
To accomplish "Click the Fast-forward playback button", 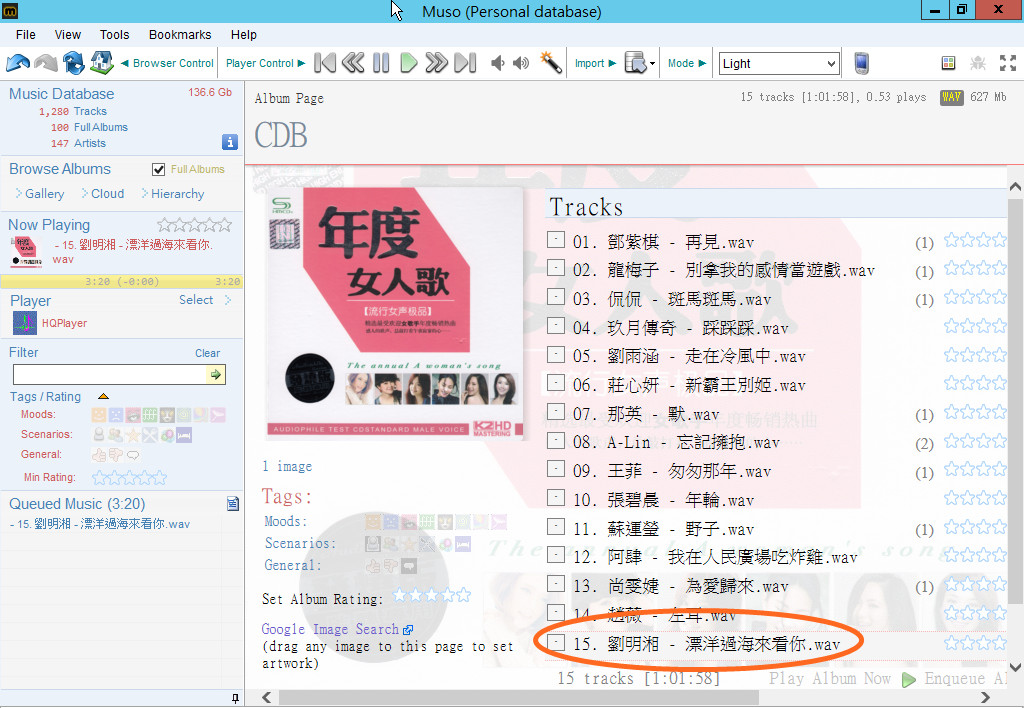I will coord(436,63).
